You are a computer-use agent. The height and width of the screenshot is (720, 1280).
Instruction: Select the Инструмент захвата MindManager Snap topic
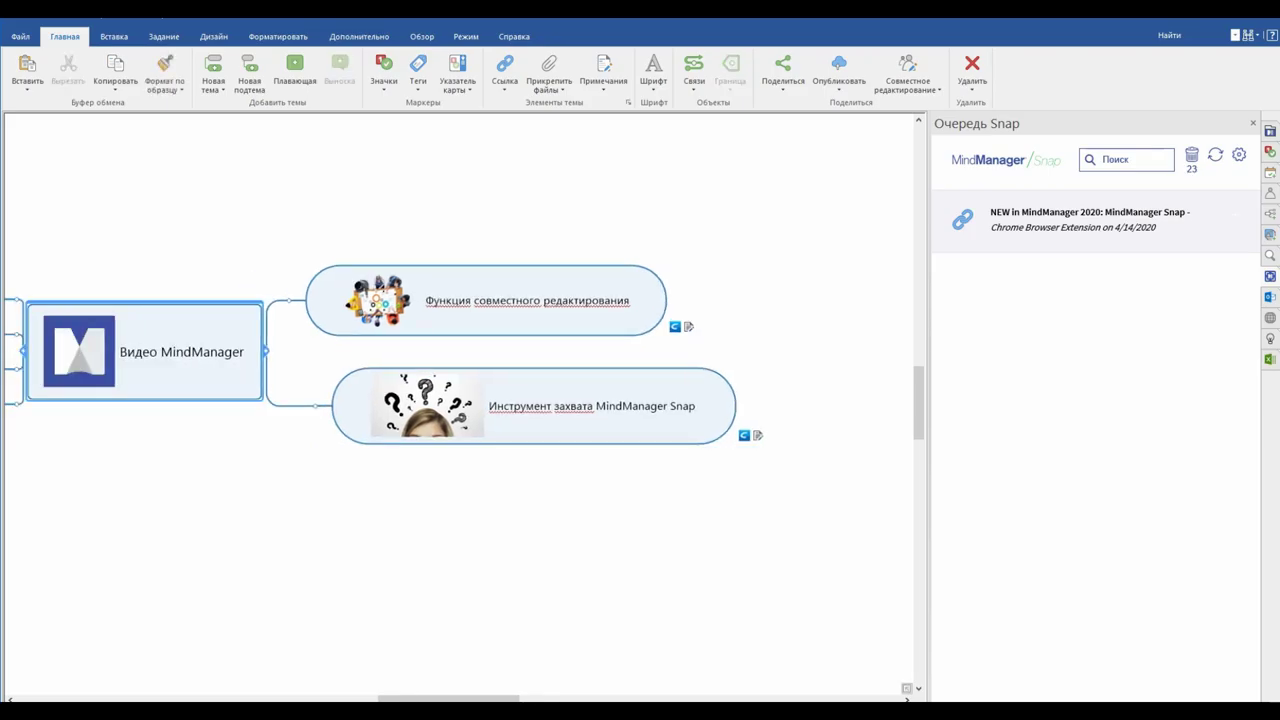coord(534,406)
